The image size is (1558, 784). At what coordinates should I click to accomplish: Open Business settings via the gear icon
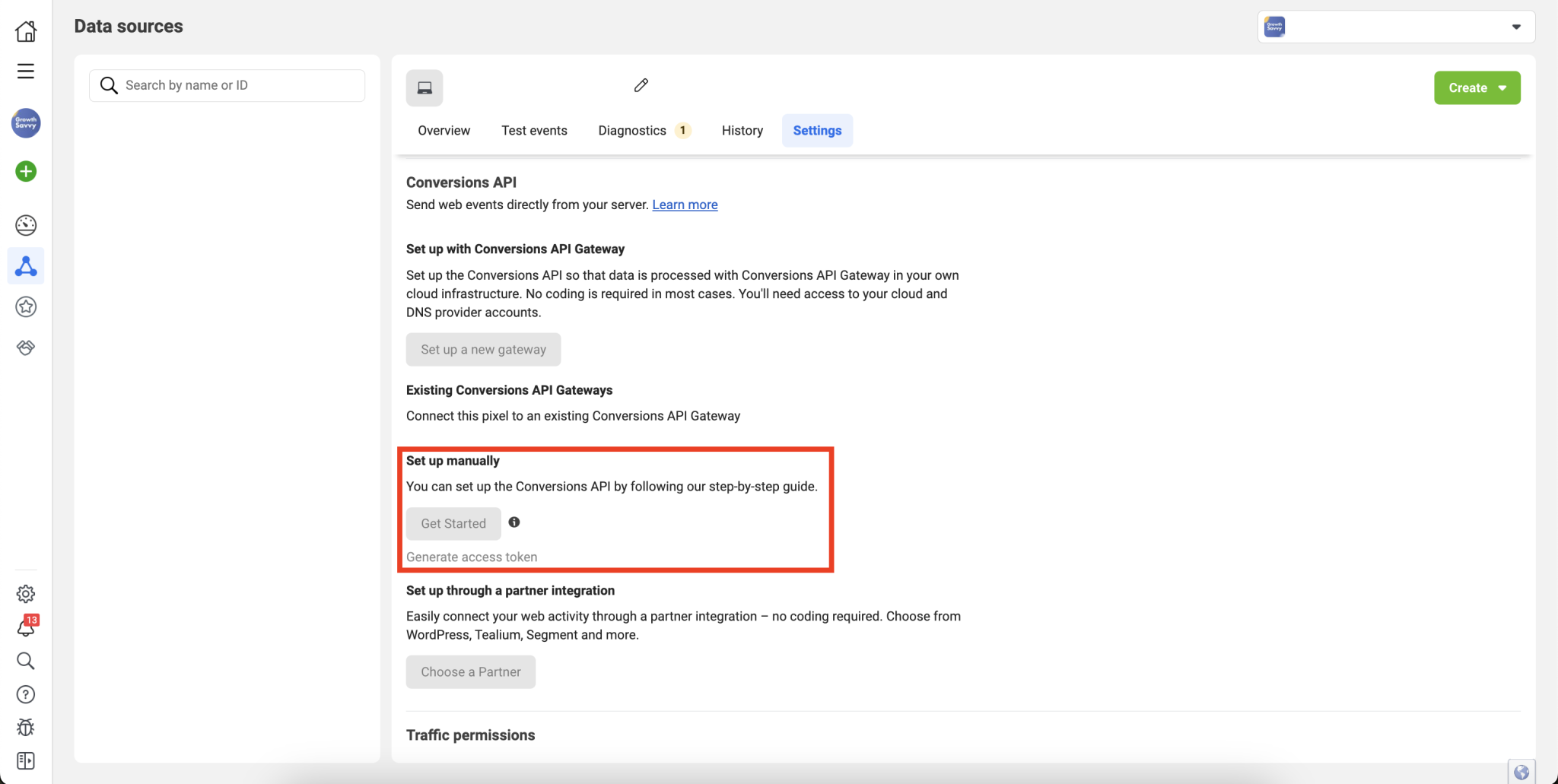(26, 594)
